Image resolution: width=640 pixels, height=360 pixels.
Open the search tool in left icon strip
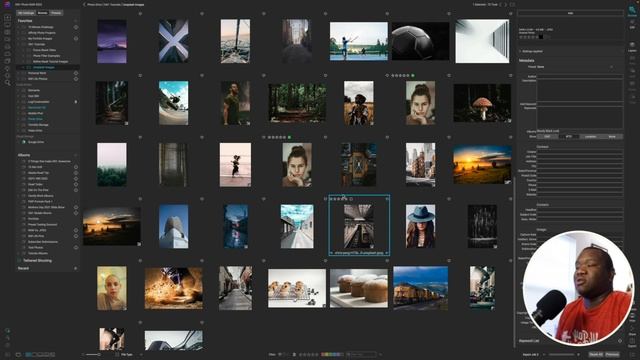pyautogui.click(x=7, y=83)
